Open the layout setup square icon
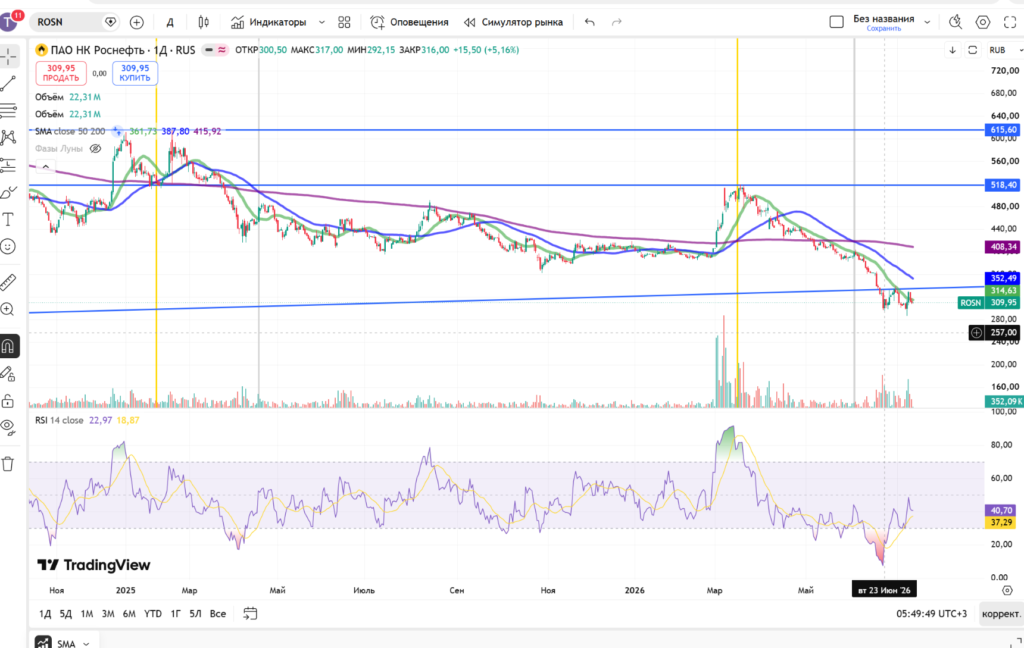This screenshot has height=648, width=1024. click(837, 22)
